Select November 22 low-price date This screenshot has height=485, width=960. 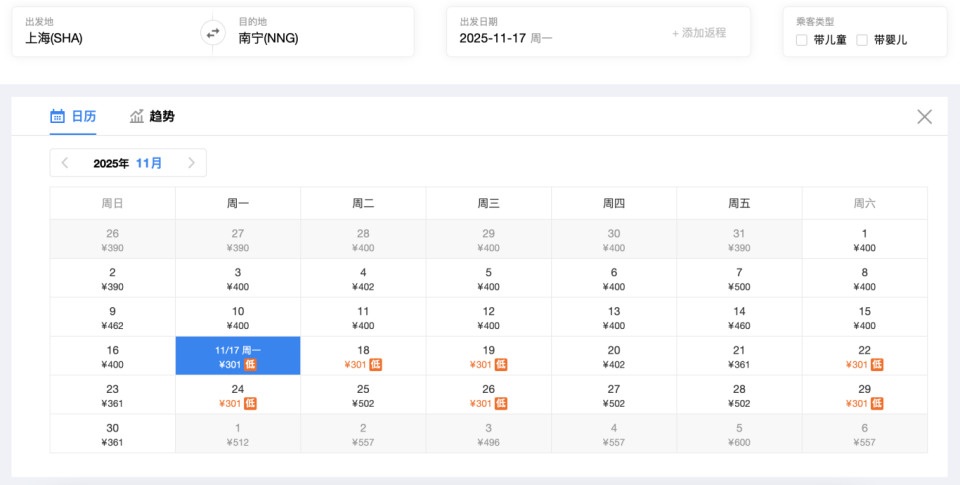click(x=864, y=357)
